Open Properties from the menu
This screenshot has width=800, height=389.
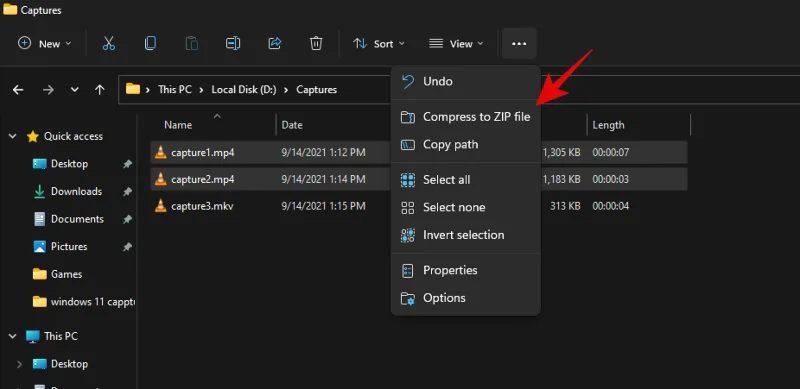(465, 270)
